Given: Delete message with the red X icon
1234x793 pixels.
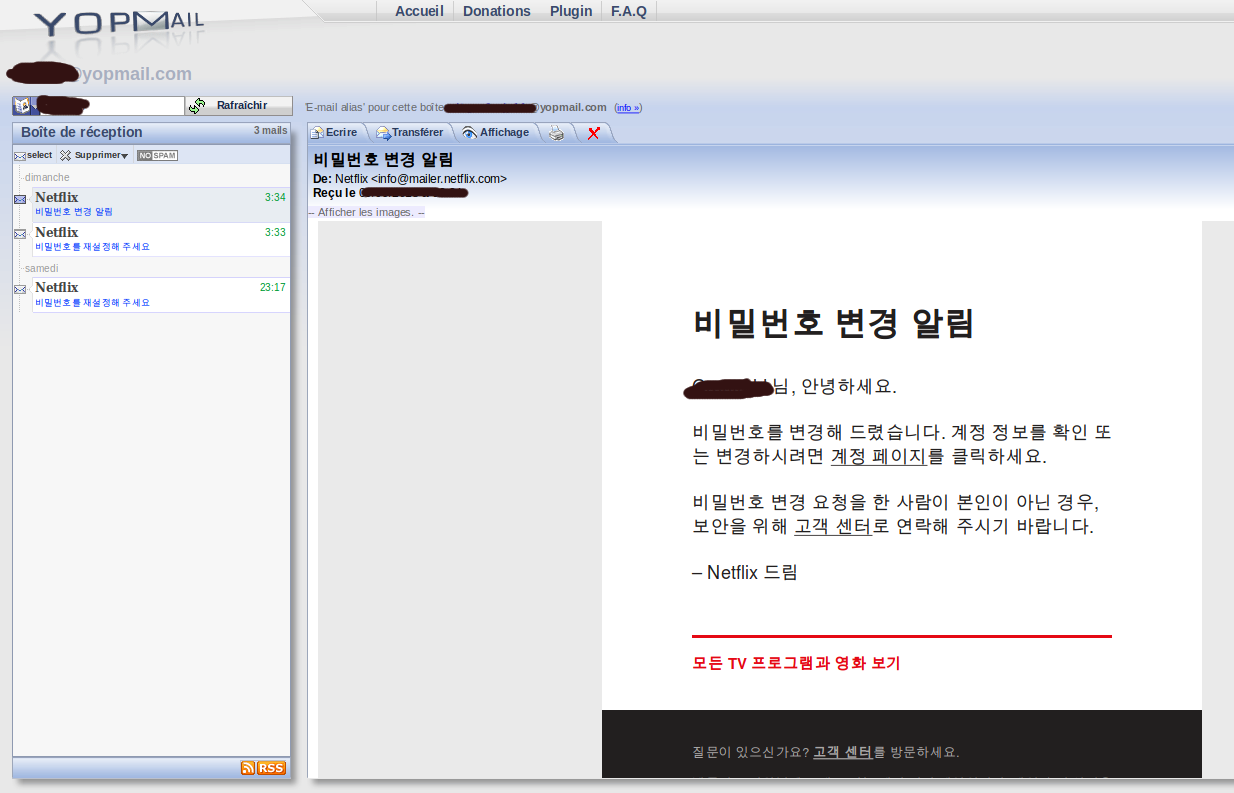Looking at the screenshot, I should click(x=593, y=133).
